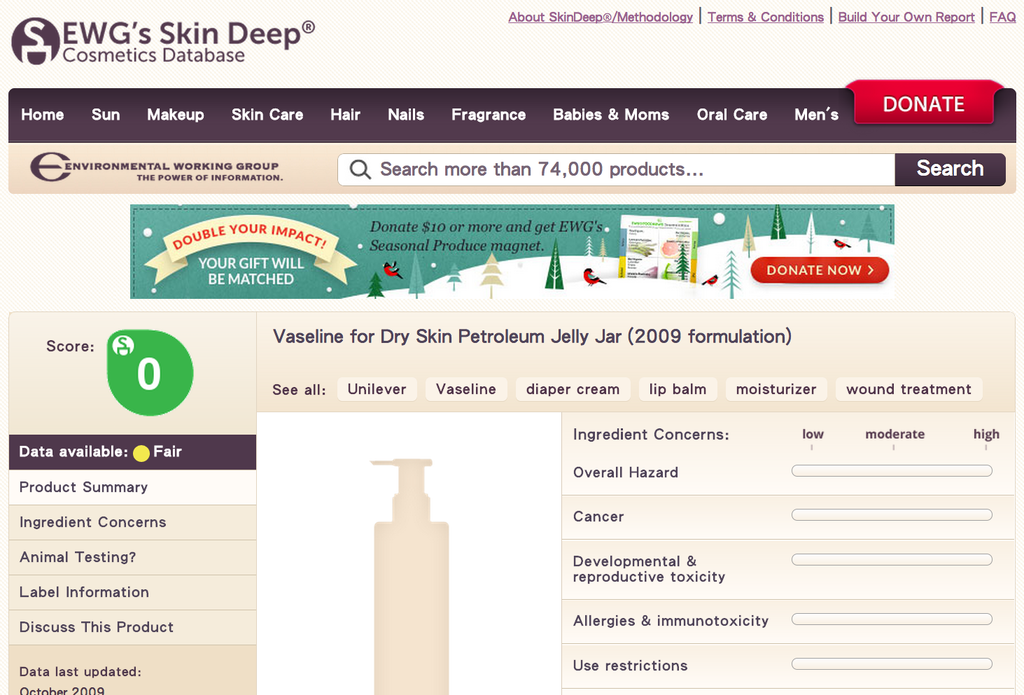This screenshot has width=1024, height=695.
Task: Click the search magnifier icon
Action: (360, 170)
